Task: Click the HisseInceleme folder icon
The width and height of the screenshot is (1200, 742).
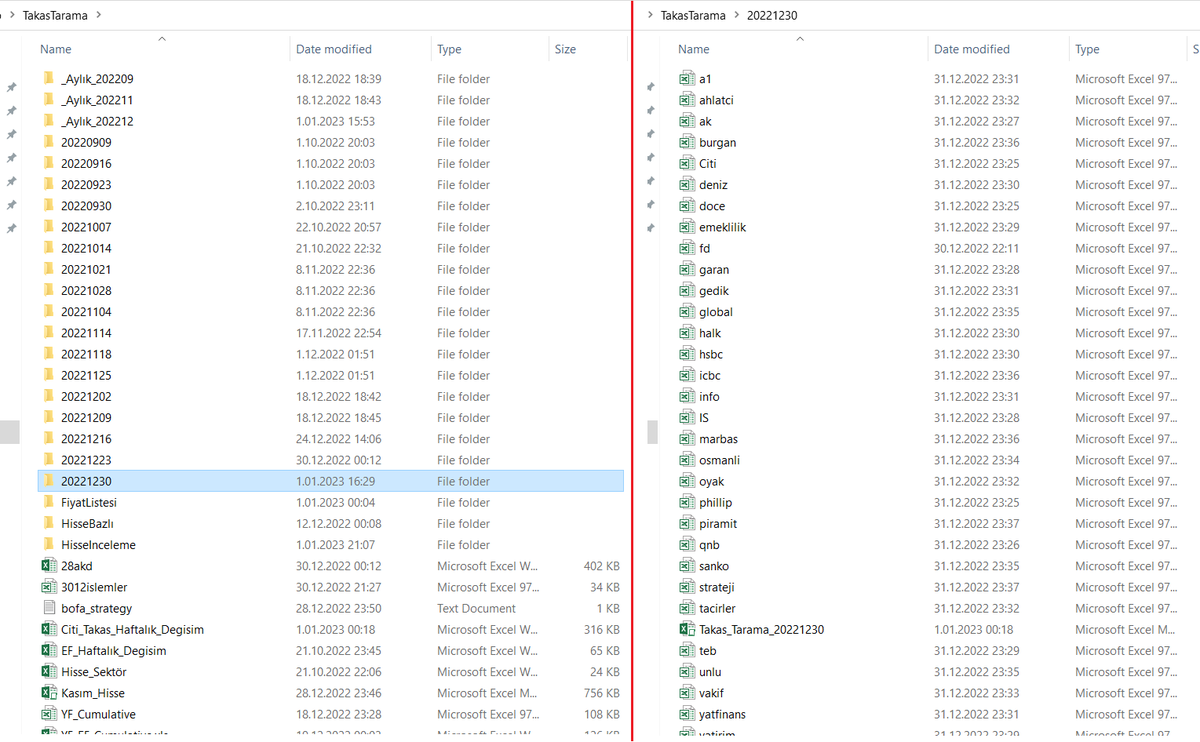Action: (48, 545)
